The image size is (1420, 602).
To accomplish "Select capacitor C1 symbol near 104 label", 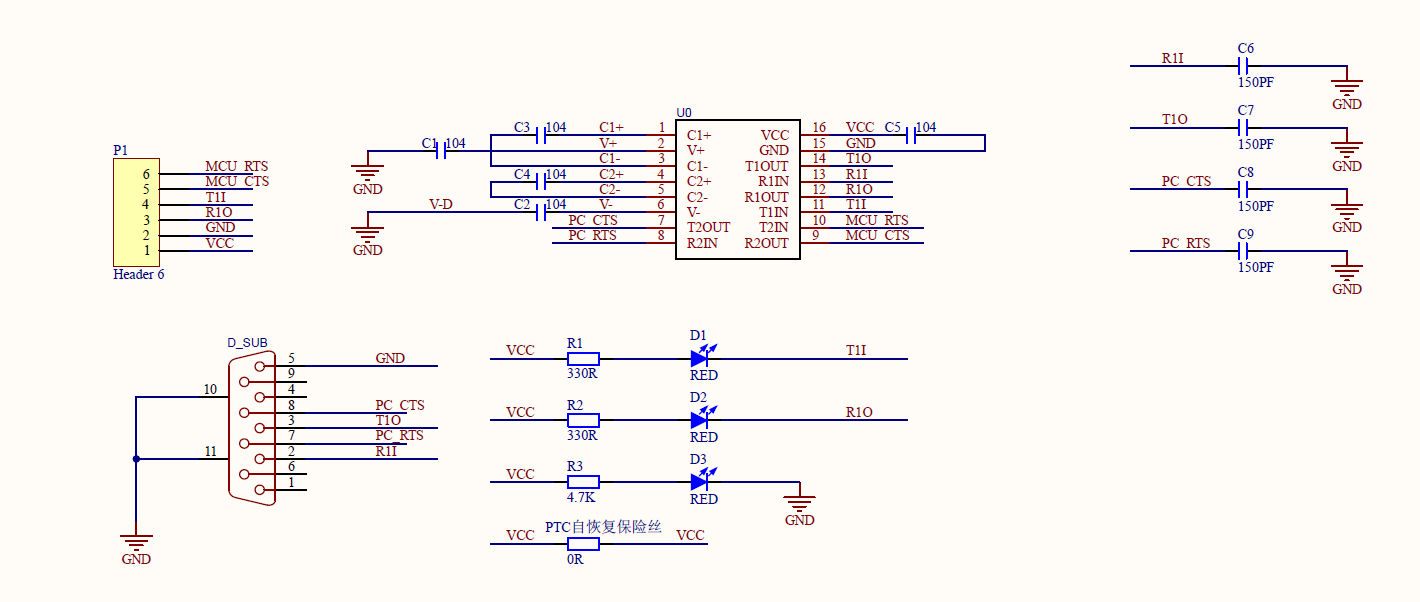I will point(442,151).
